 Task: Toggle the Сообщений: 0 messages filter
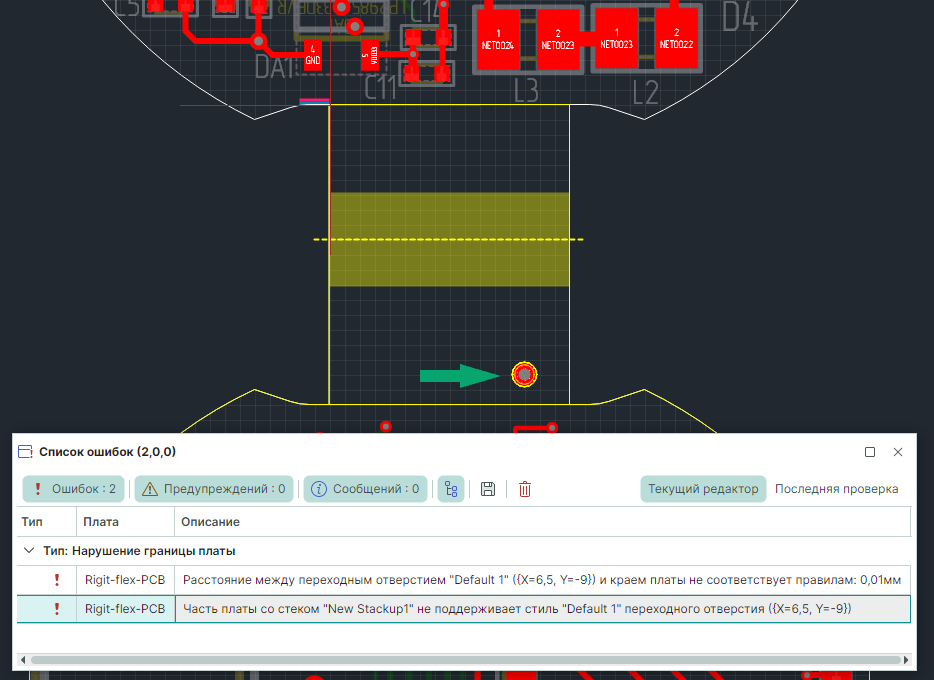[365, 489]
